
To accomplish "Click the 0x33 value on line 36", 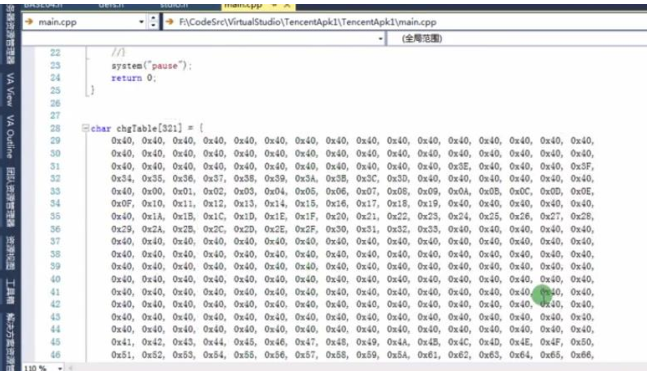I will (429, 229).
